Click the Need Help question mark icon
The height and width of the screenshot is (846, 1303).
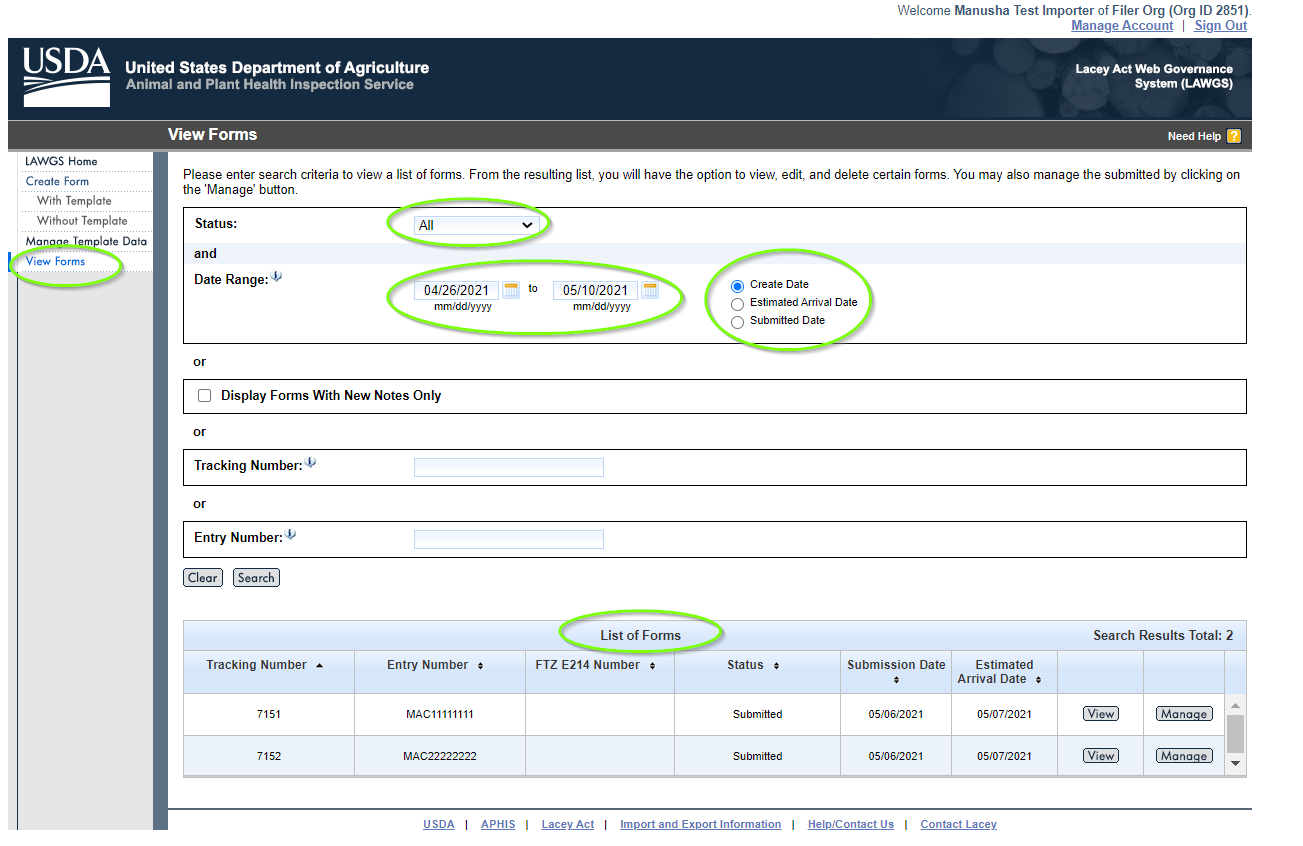pos(1234,136)
